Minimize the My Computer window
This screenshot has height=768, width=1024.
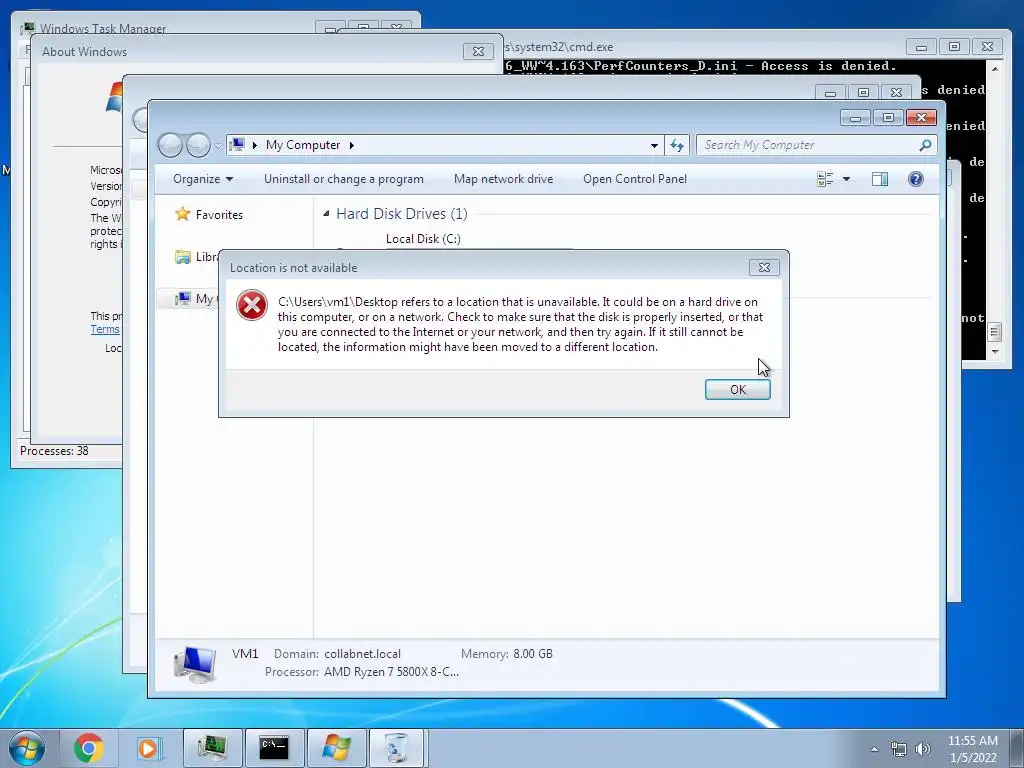point(856,118)
